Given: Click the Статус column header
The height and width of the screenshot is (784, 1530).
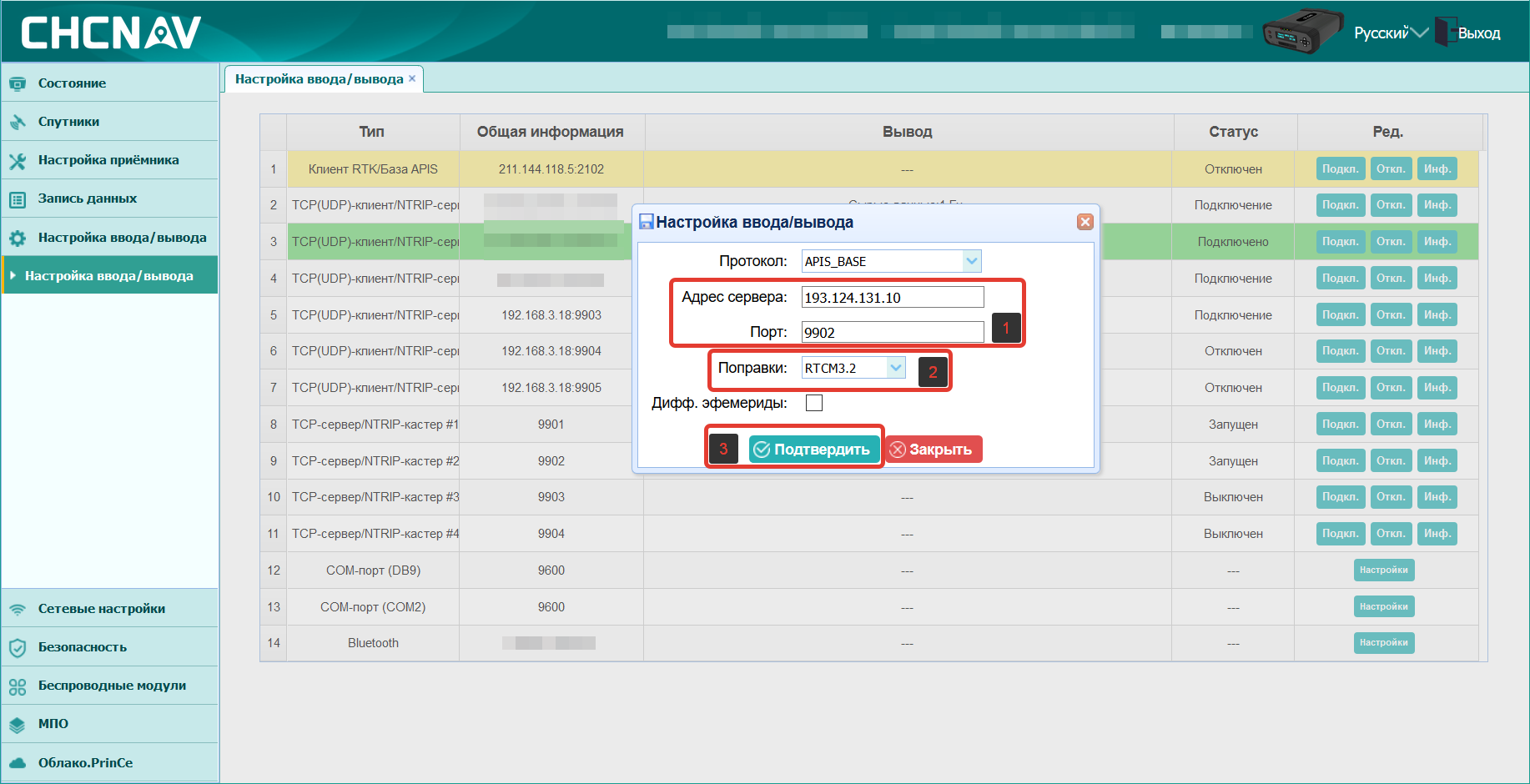Looking at the screenshot, I should [x=1234, y=132].
